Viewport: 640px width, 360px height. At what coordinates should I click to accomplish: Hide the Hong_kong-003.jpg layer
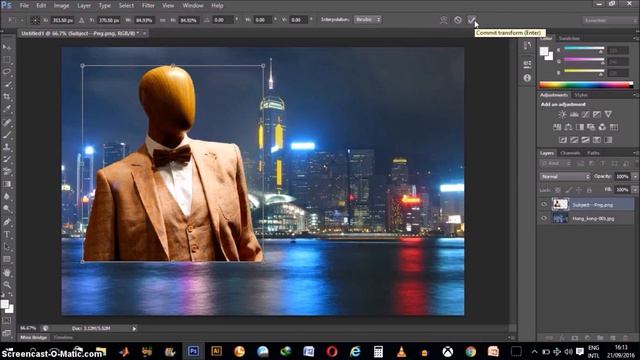point(544,218)
